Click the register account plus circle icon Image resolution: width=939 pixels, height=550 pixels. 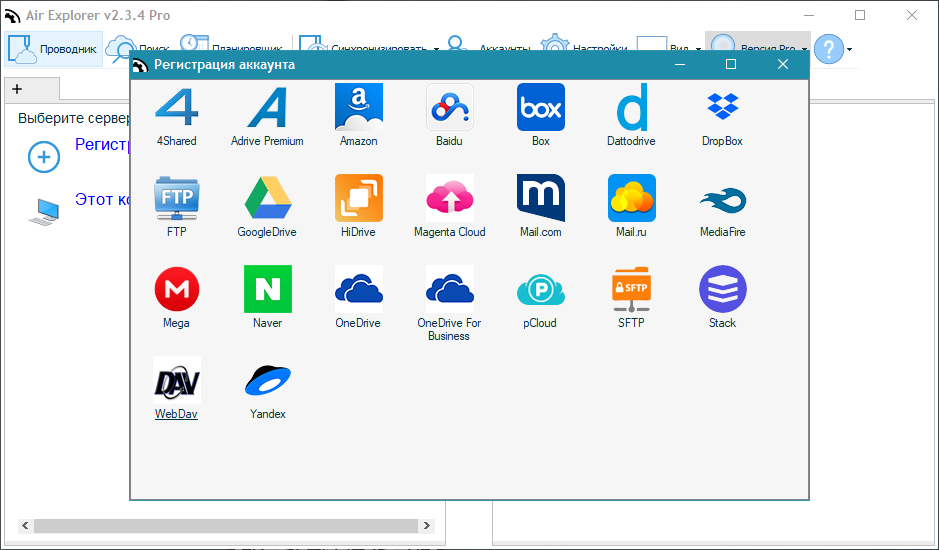coord(44,157)
